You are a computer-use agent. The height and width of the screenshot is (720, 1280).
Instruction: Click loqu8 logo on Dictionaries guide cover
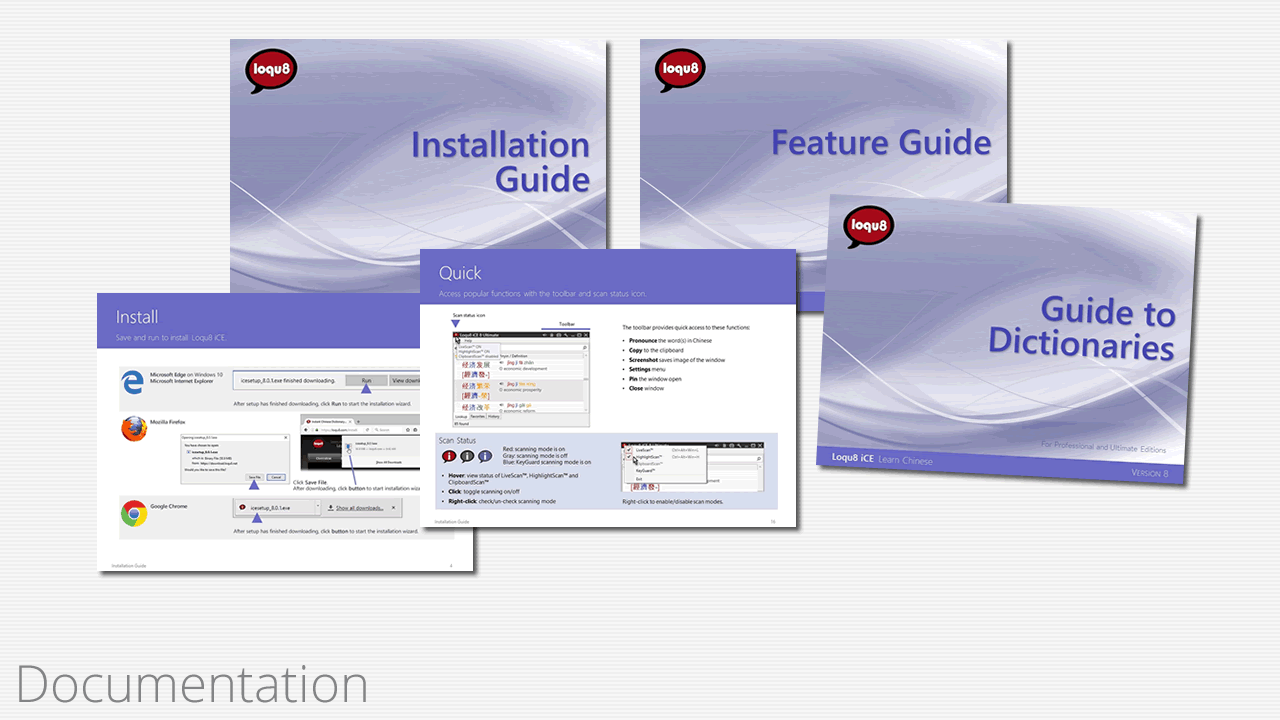click(868, 228)
